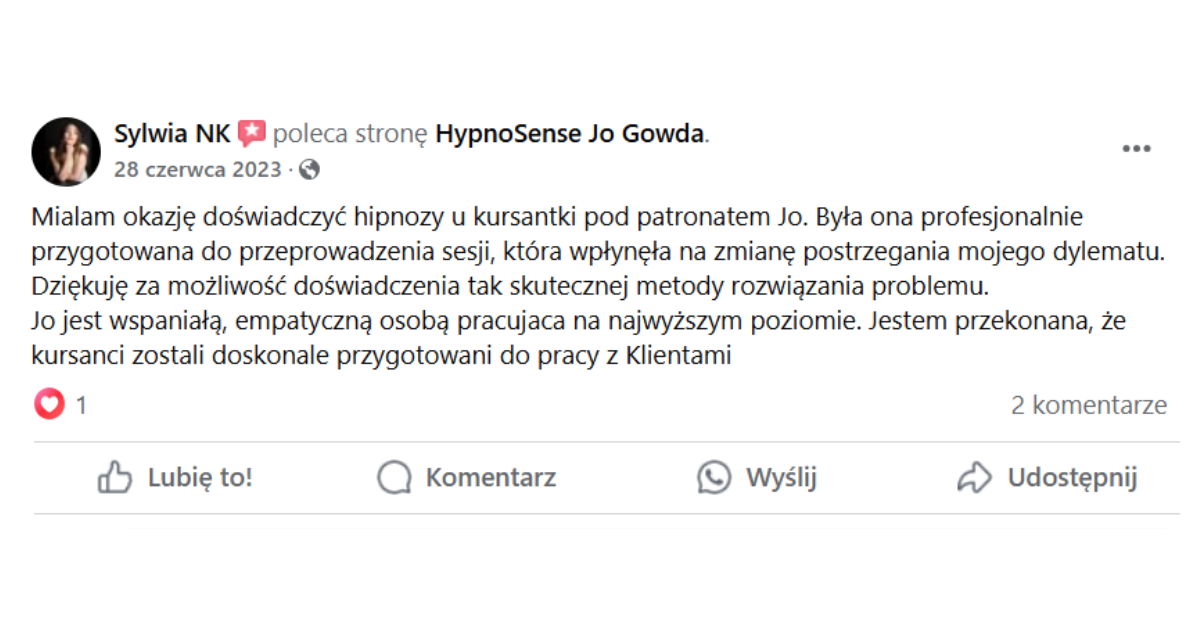1200x630 pixels.
Task: Open the three-dot post options menu
Action: pos(1136,149)
